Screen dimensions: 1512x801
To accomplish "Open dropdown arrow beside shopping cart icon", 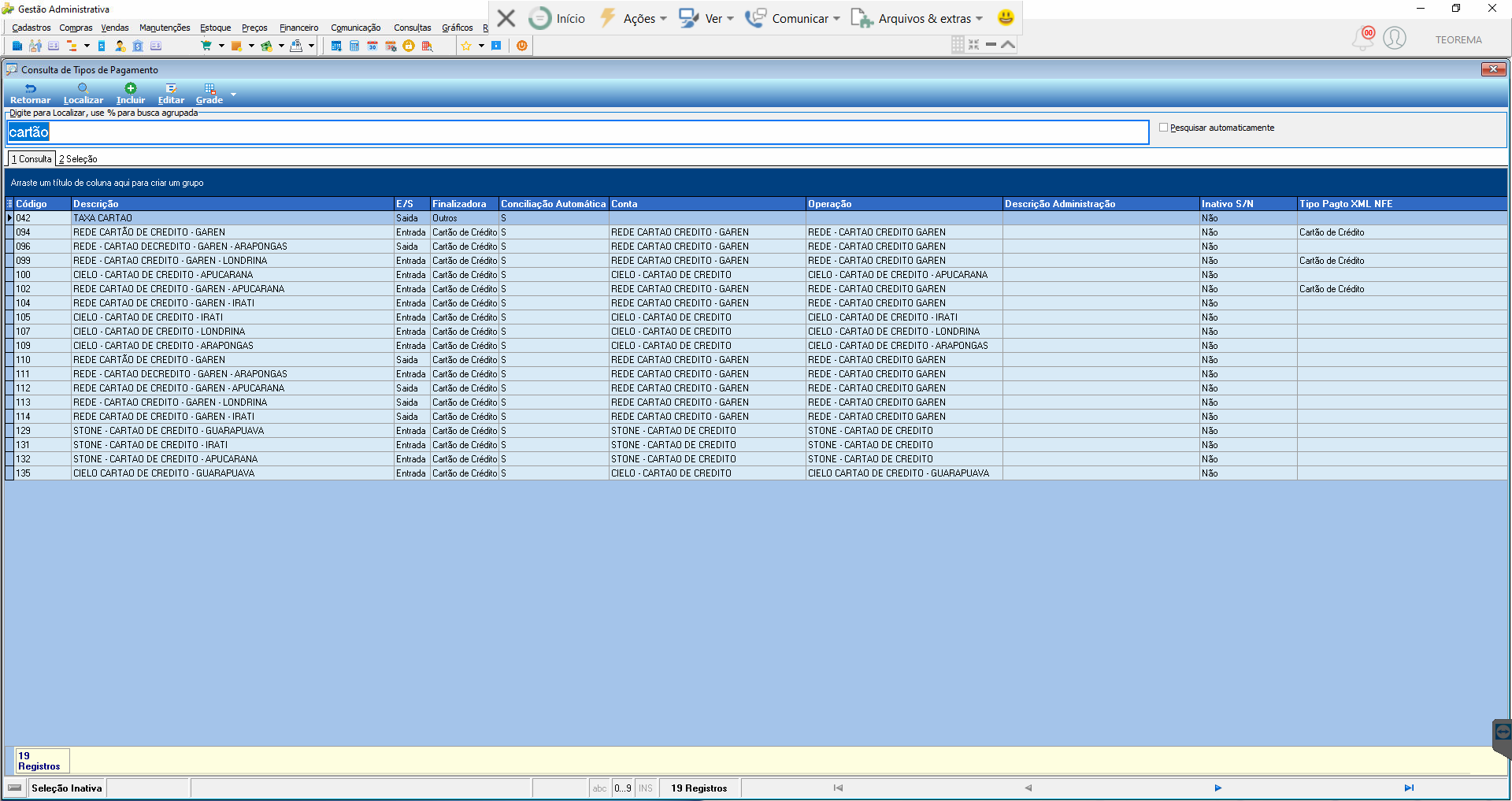I will [221, 46].
